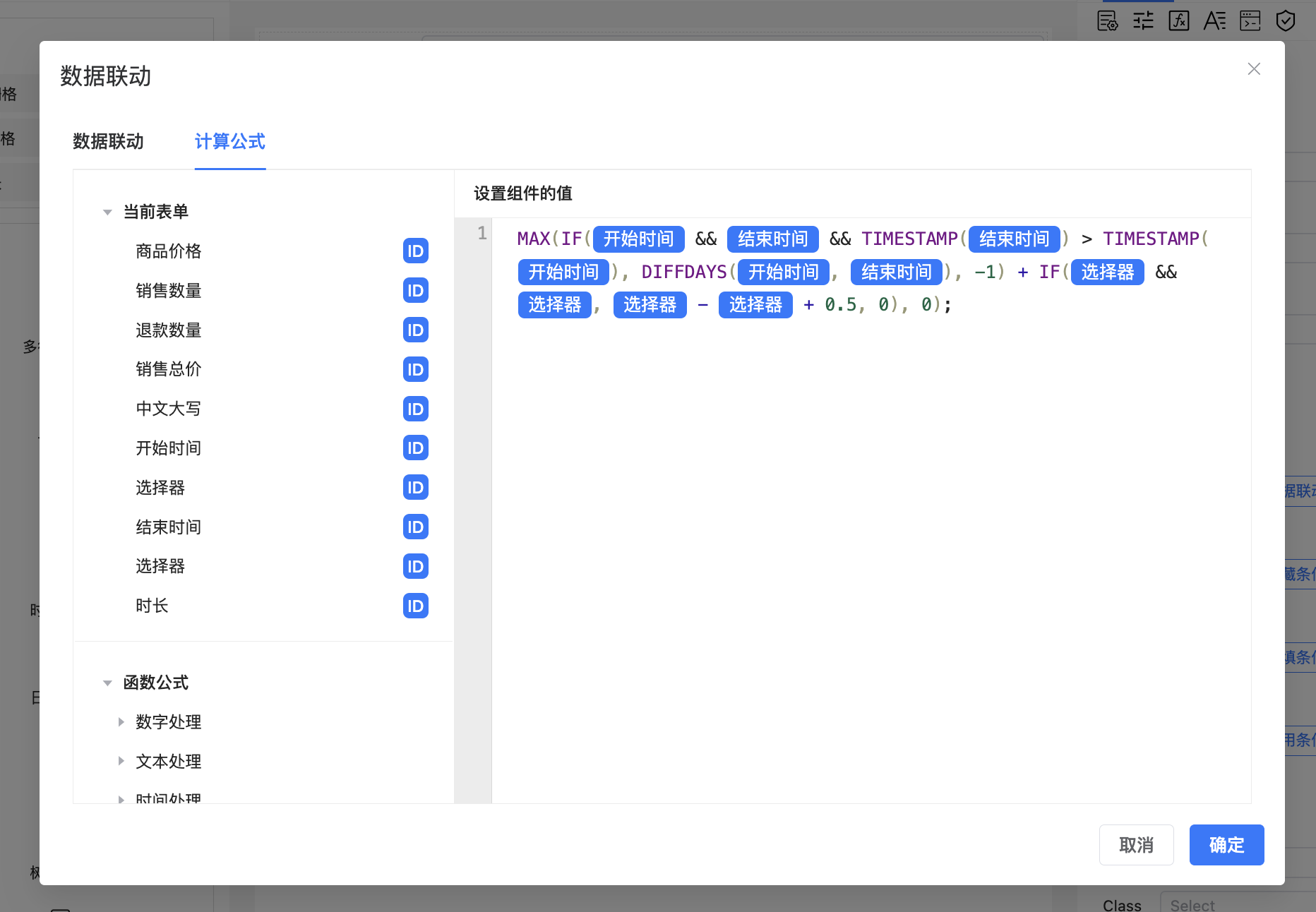Screen dimensions: 1316x912
Task: Open the text style icon in top toolbar
Action: [1214, 20]
